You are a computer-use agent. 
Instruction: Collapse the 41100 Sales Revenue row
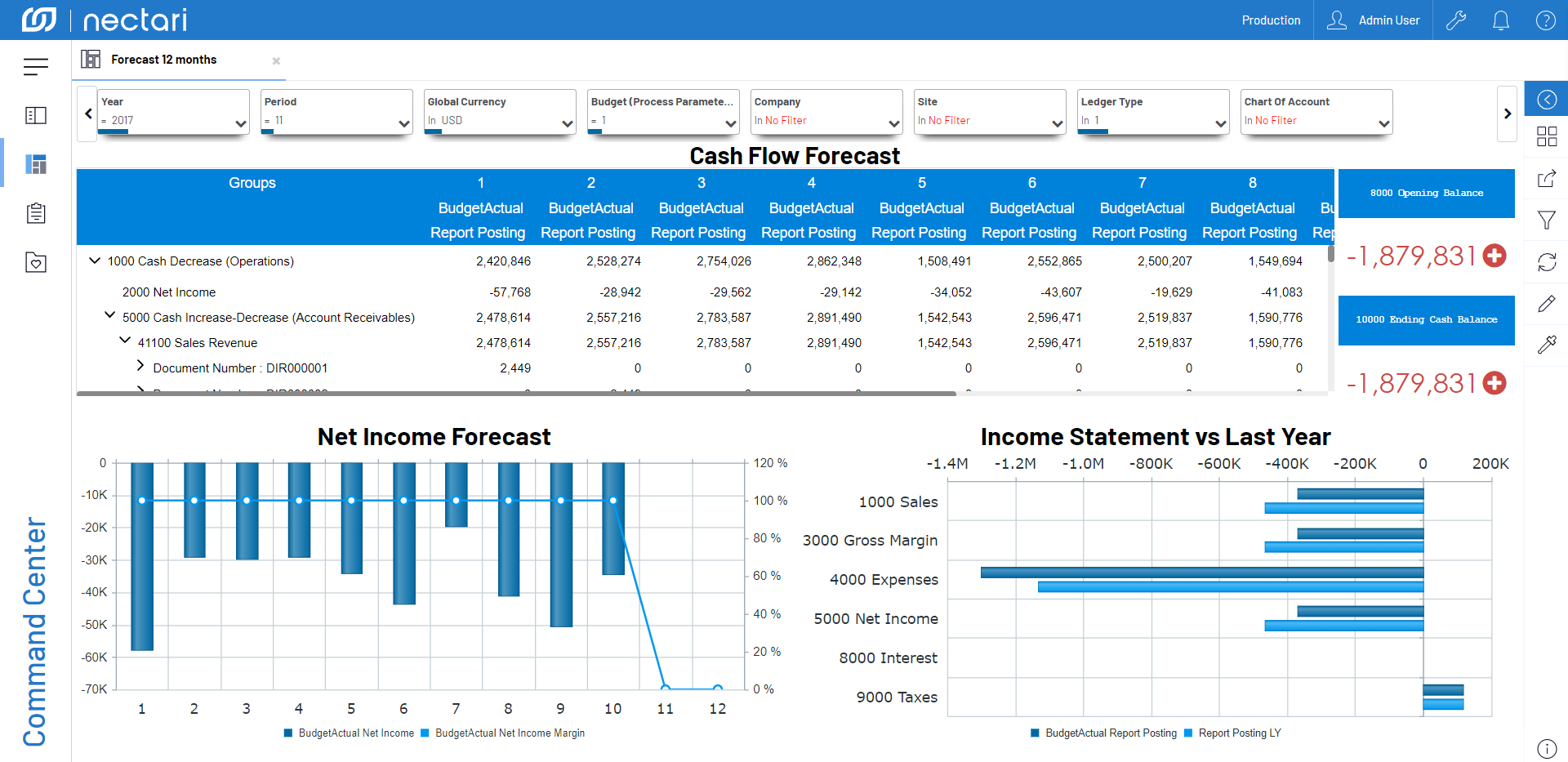tap(125, 341)
